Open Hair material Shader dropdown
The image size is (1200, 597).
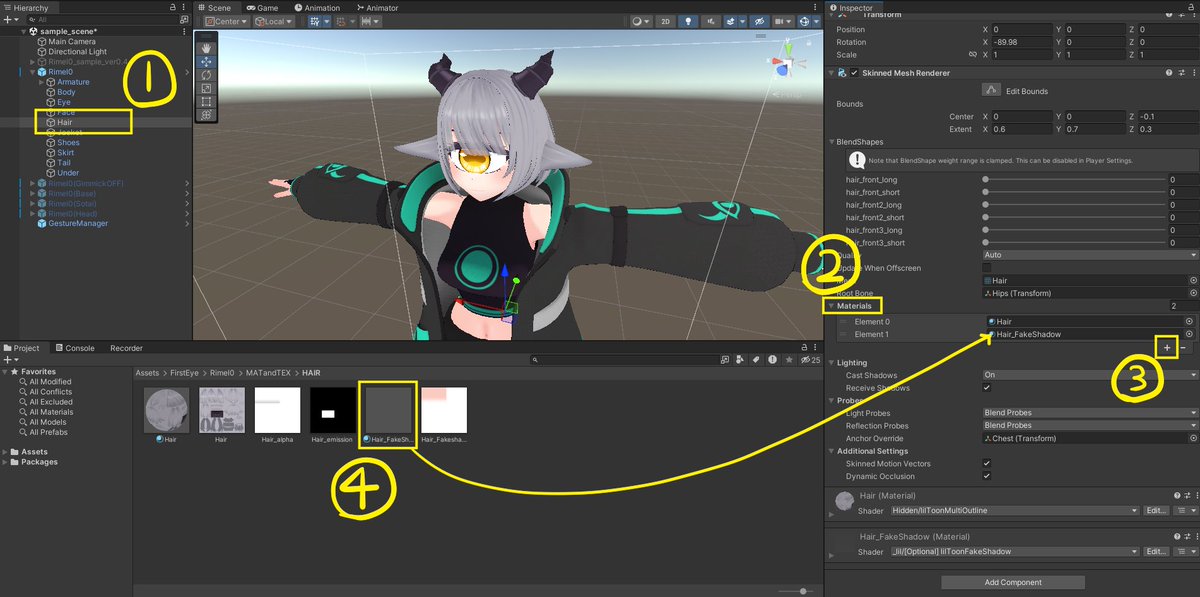[1014, 511]
